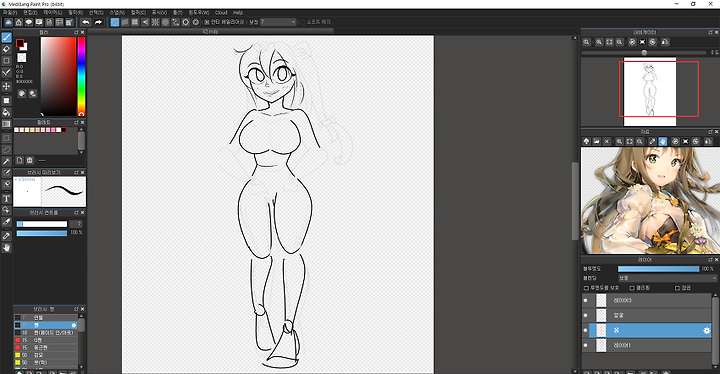Click rotate-right icon in Navigator panel
720x374 pixels.
coord(652,42)
